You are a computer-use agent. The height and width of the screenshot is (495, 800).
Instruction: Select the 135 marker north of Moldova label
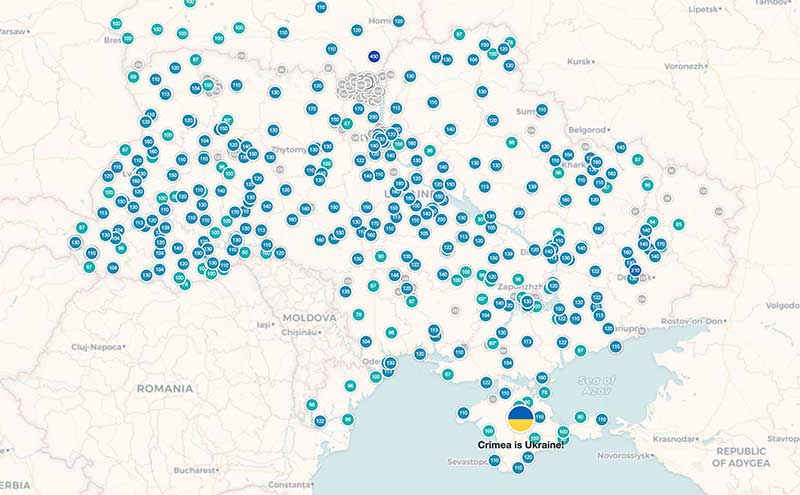pos(345,292)
